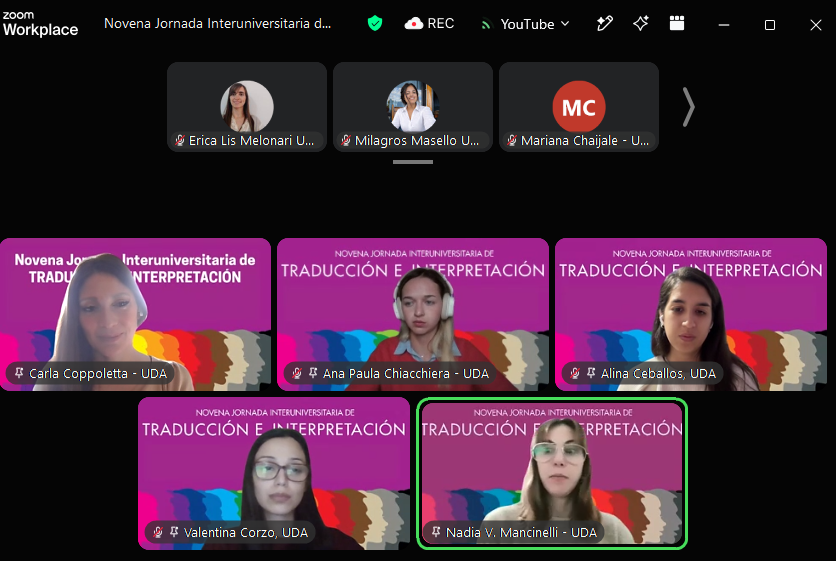Show next participants with right chevron

click(x=688, y=107)
